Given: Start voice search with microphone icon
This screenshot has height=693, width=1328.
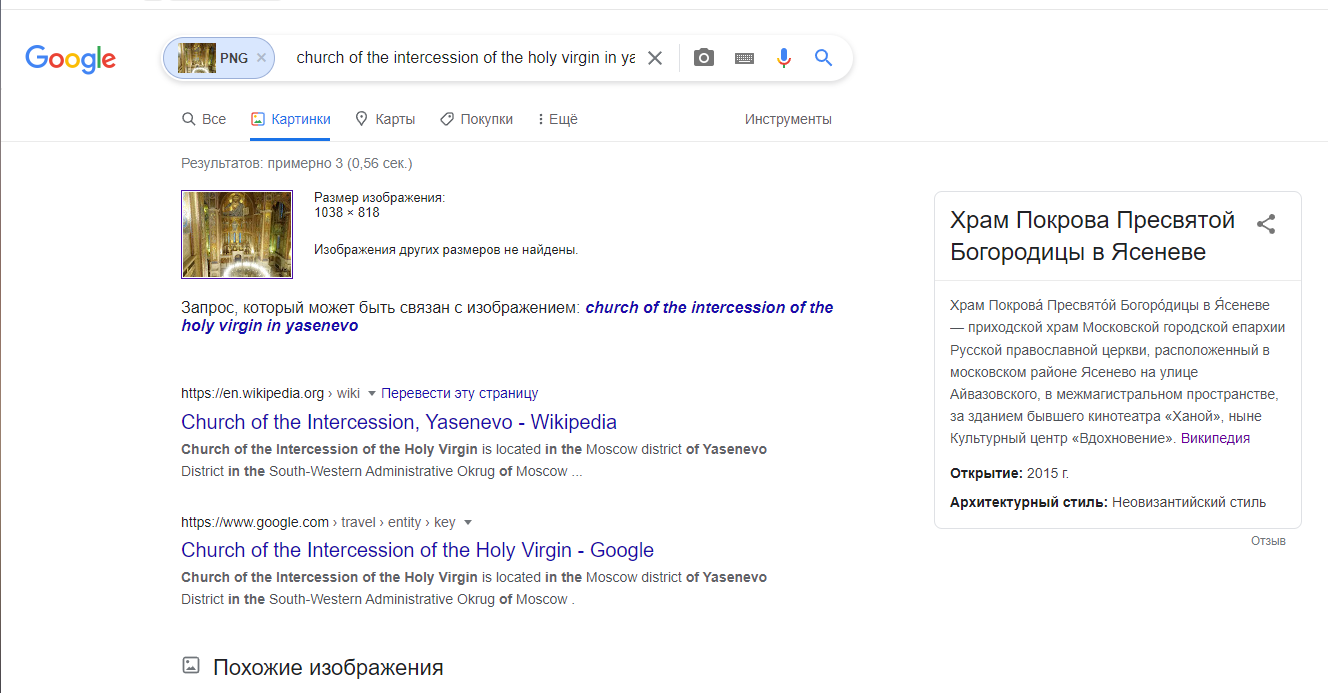Looking at the screenshot, I should (x=784, y=58).
